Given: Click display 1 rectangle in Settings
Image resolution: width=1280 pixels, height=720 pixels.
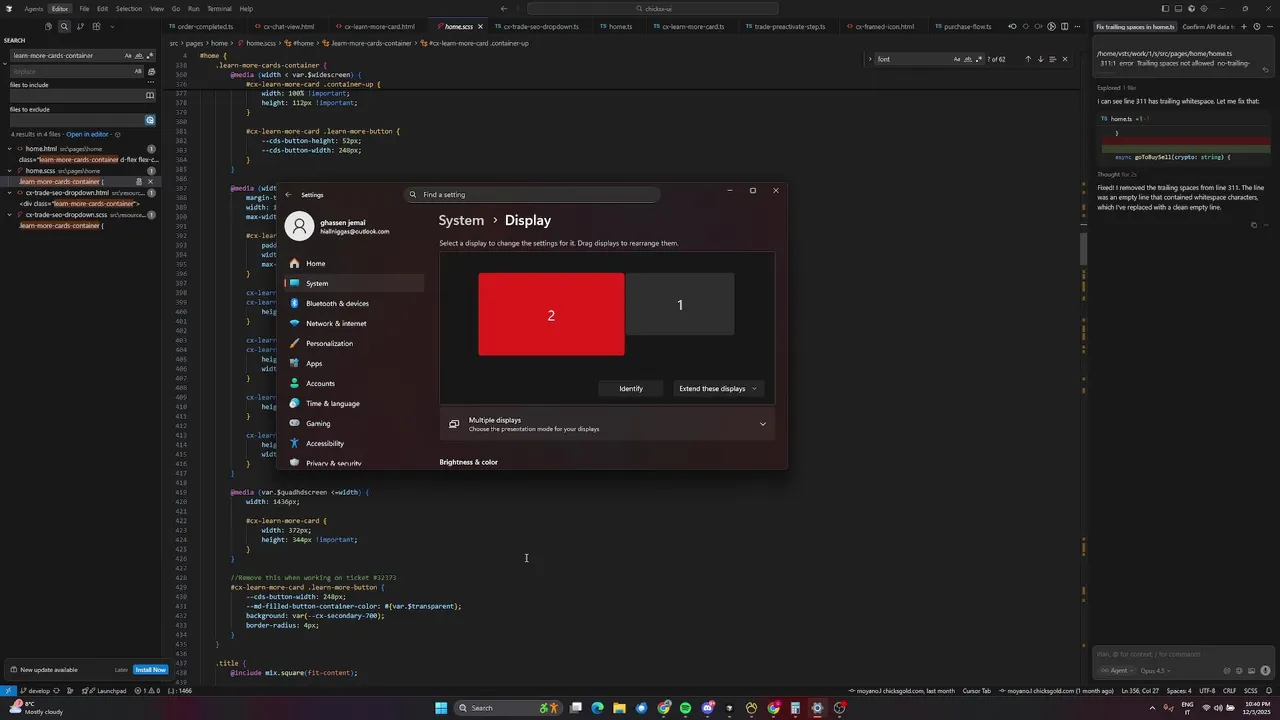Looking at the screenshot, I should 680,305.
